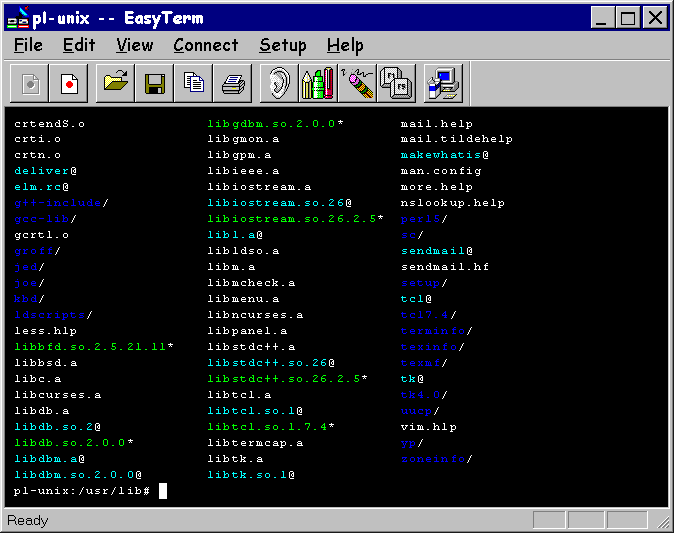Expand the Setup menu
Image resolution: width=674 pixels, height=533 pixels.
coord(282,45)
